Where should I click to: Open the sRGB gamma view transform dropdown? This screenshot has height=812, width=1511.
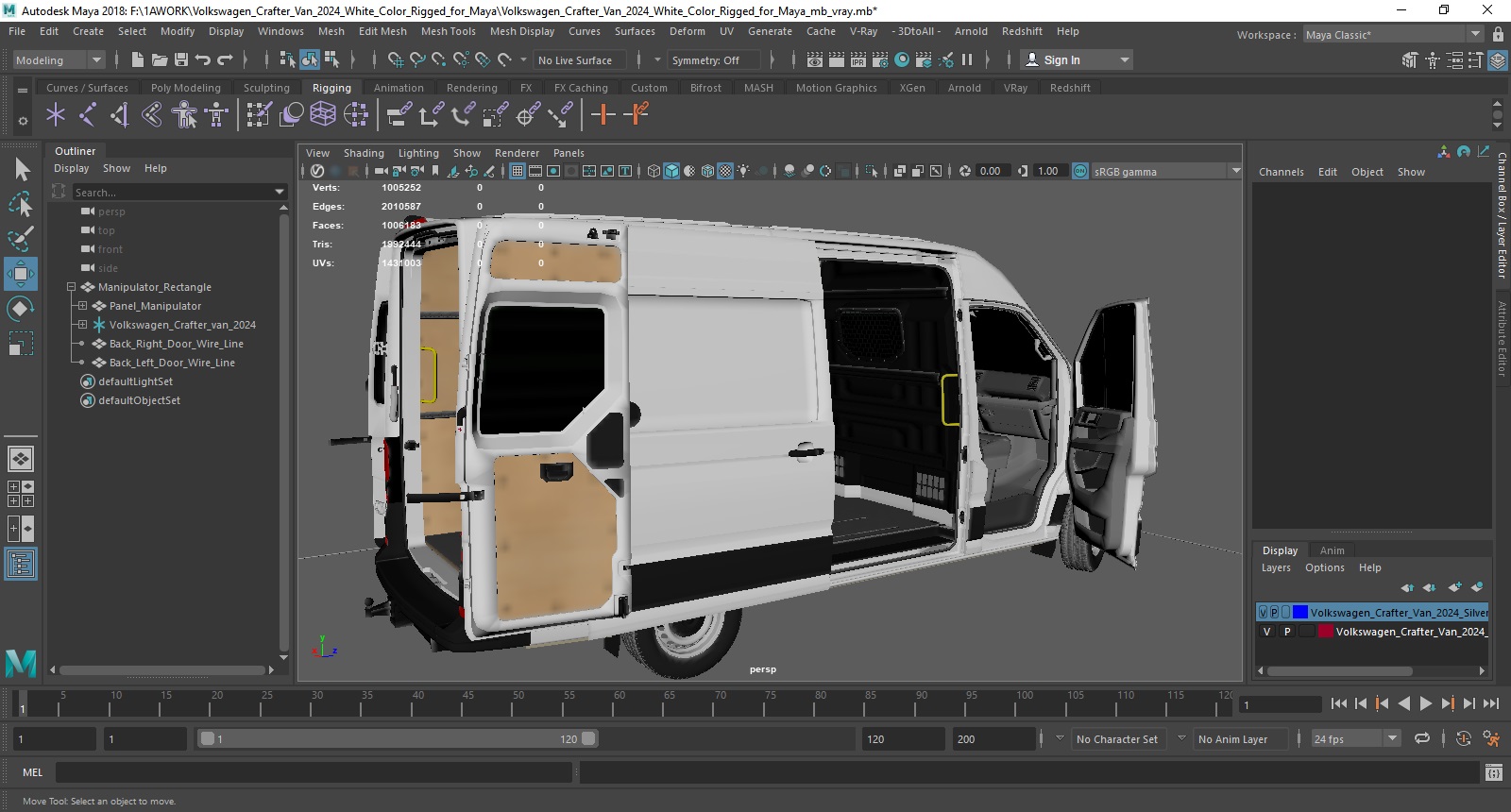click(x=1167, y=171)
